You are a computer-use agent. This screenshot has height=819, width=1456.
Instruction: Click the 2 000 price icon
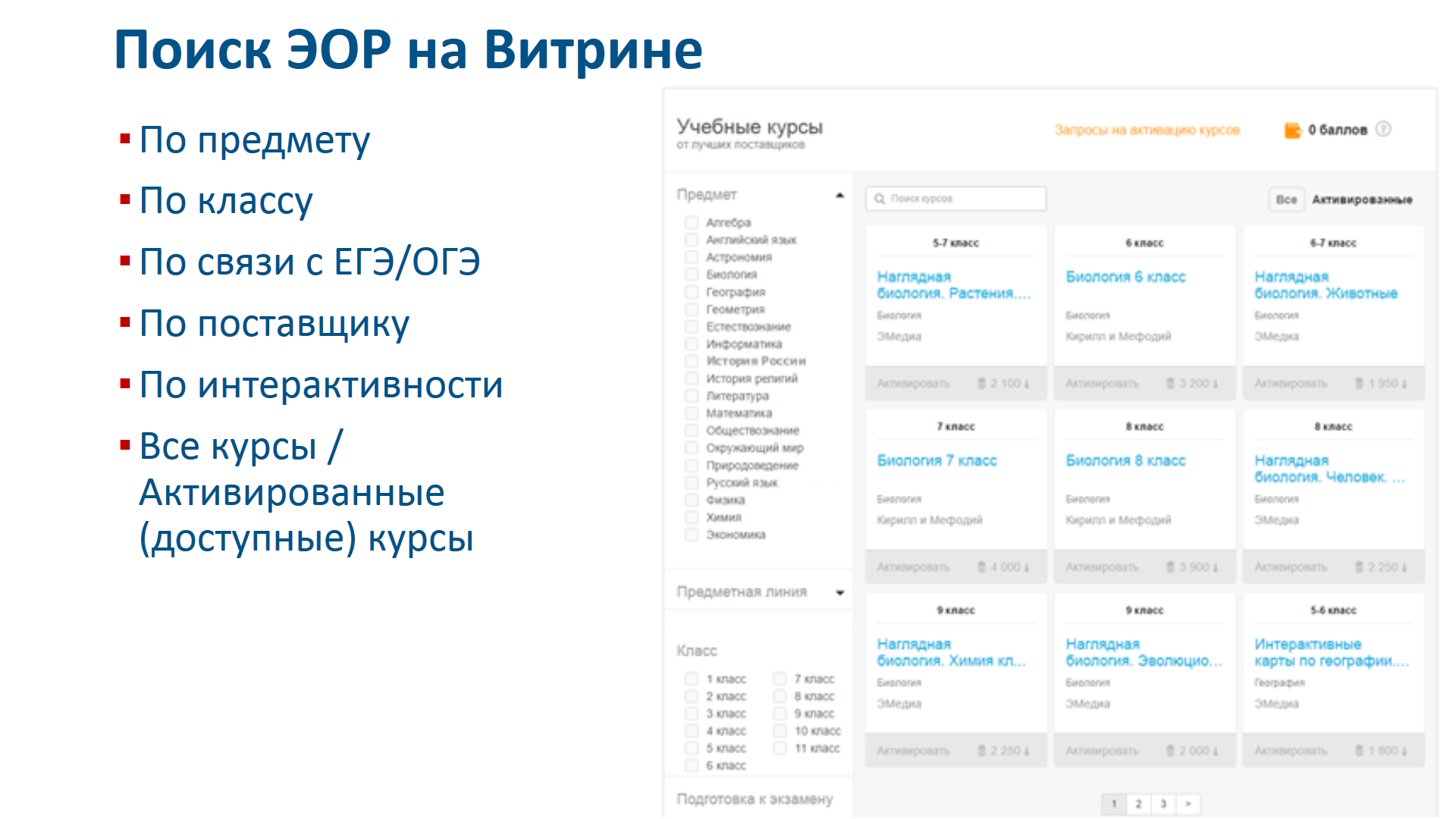click(x=1171, y=751)
